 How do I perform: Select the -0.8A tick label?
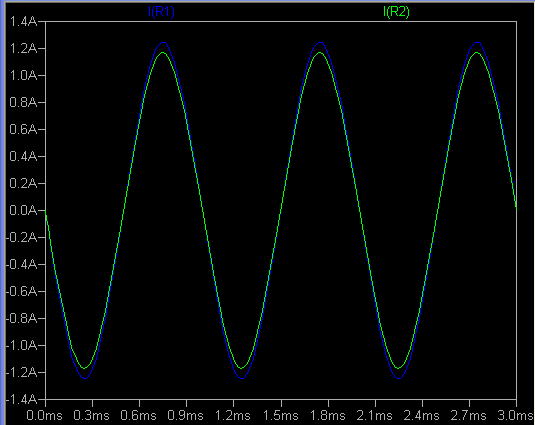pos(22,318)
